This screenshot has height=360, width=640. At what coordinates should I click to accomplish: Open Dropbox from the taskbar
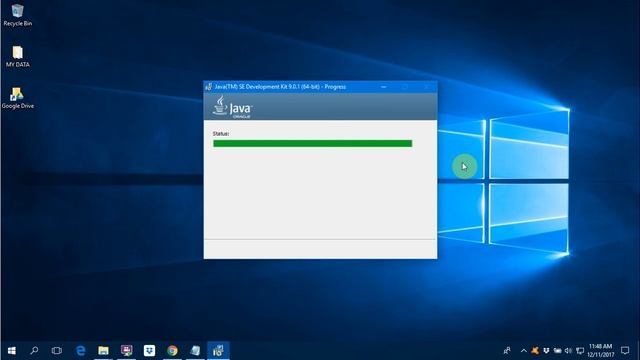point(149,351)
